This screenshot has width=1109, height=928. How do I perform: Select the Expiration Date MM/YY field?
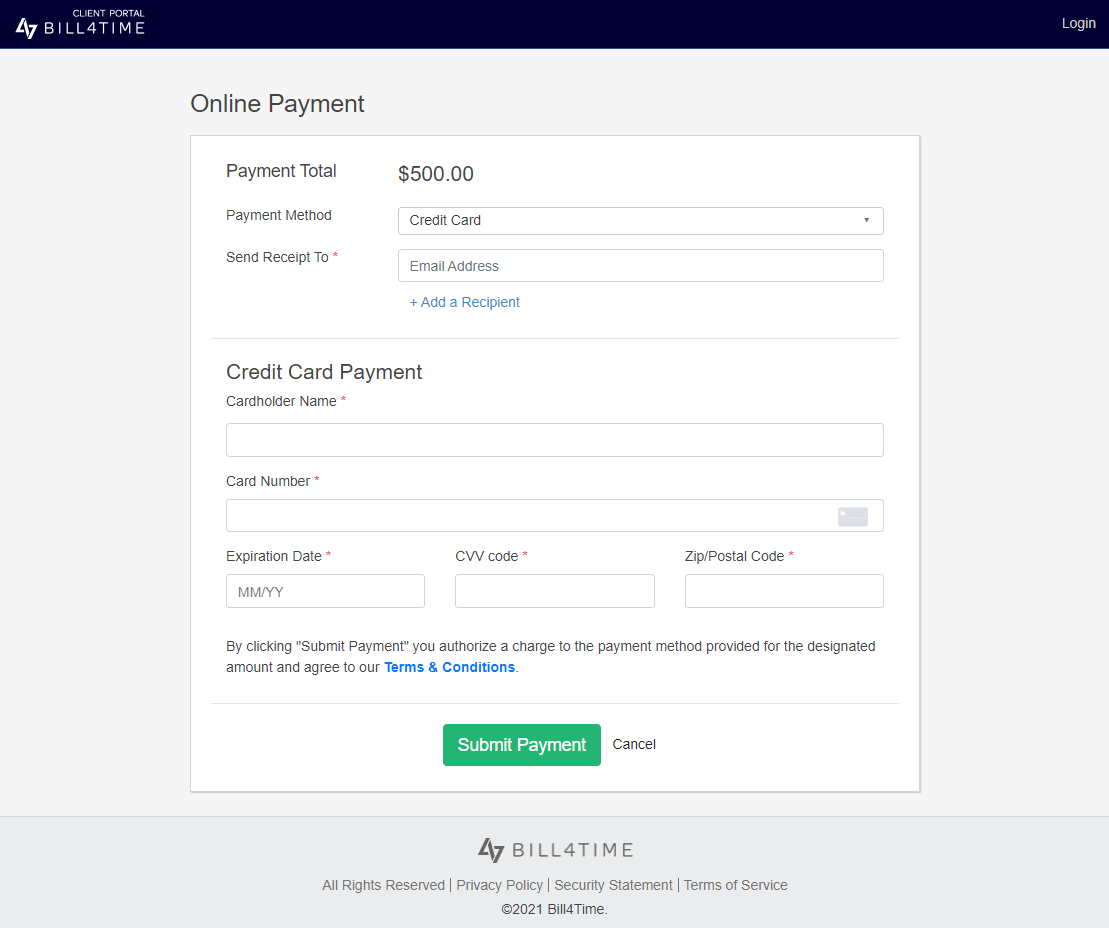pos(325,591)
